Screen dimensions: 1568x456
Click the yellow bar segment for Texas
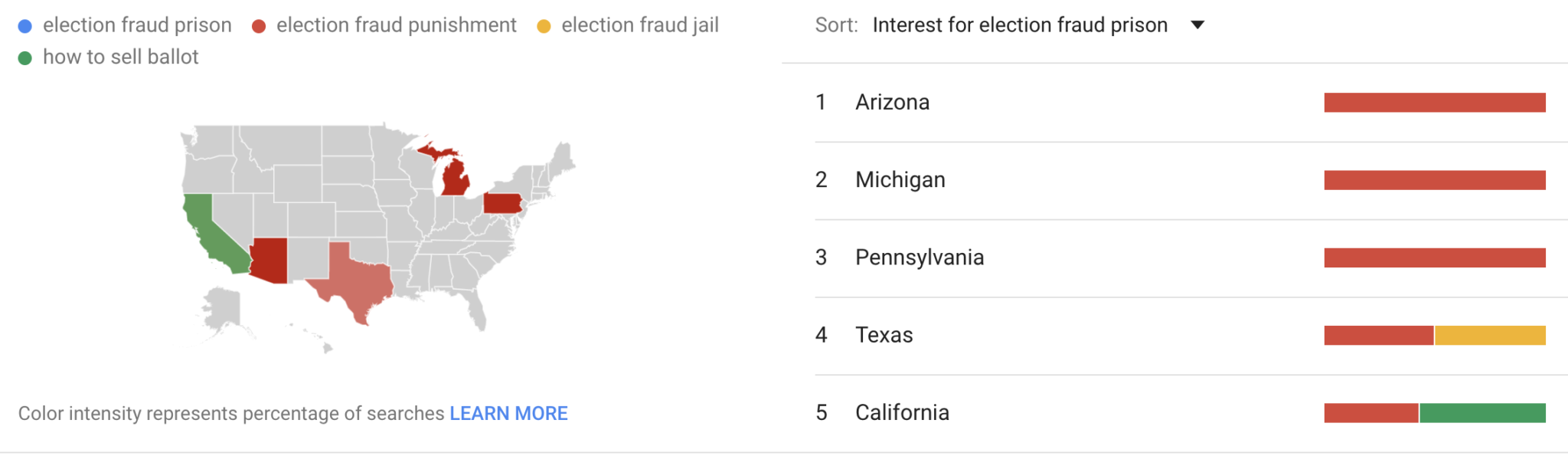1490,335
